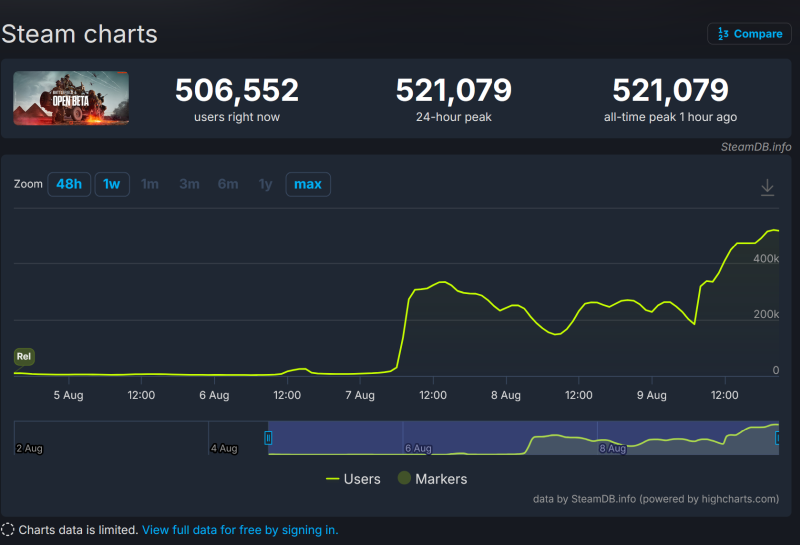Click the 9 Aug axis label
Viewport: 800px width, 545px height.
(652, 395)
